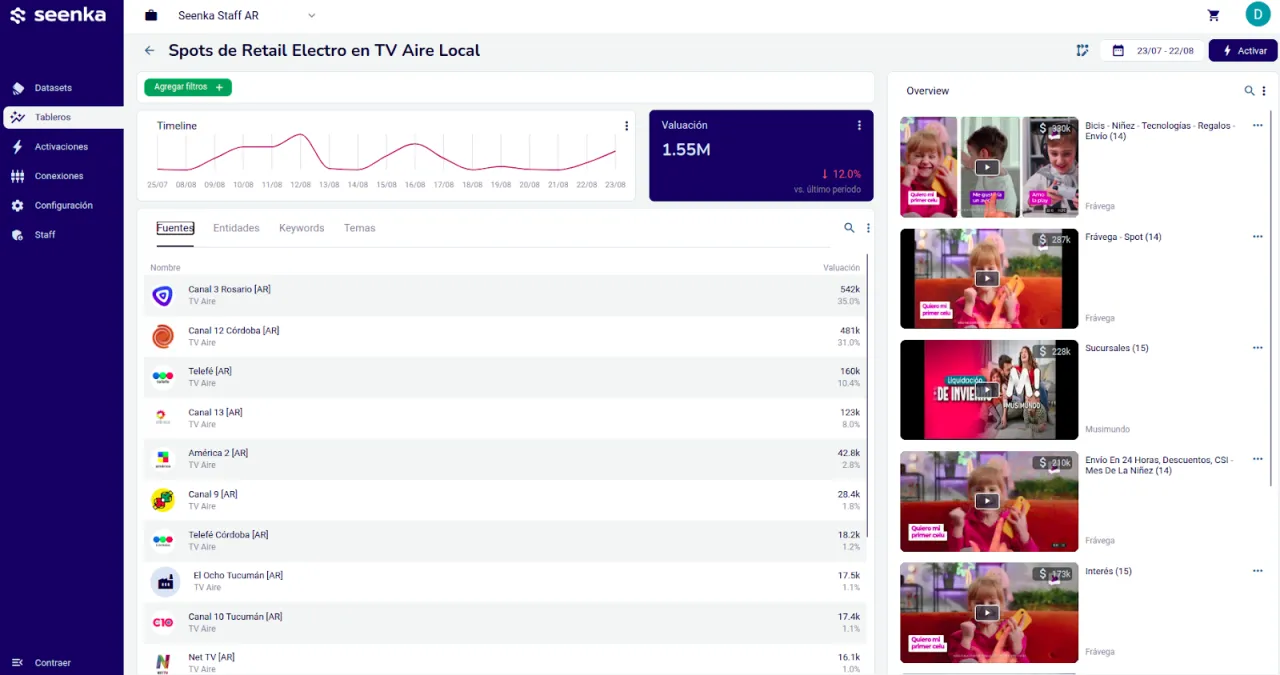The height and width of the screenshot is (675, 1280).
Task: Select the América 2 [AR] name
Action: click(218, 453)
